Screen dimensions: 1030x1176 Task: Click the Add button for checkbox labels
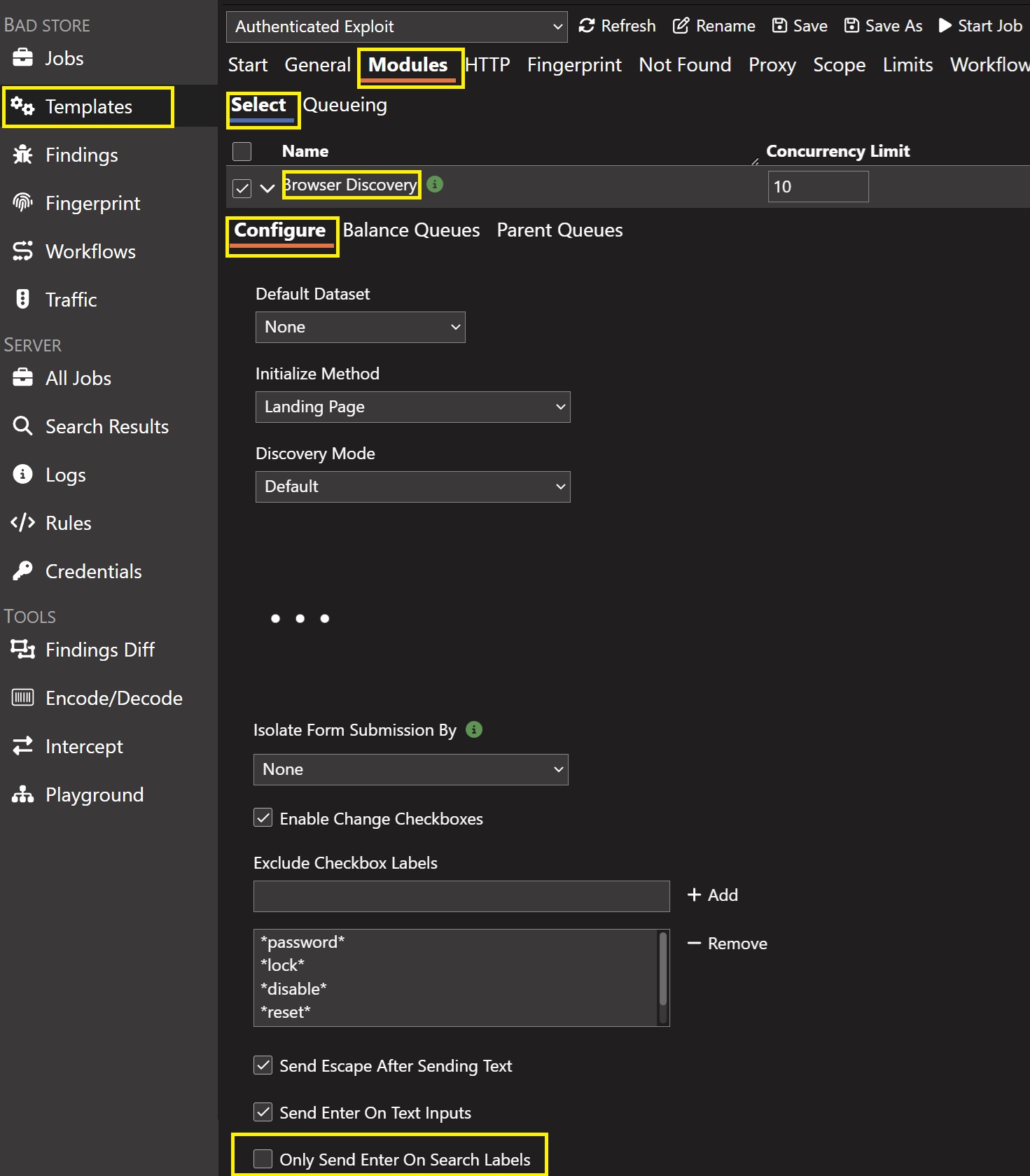point(713,895)
